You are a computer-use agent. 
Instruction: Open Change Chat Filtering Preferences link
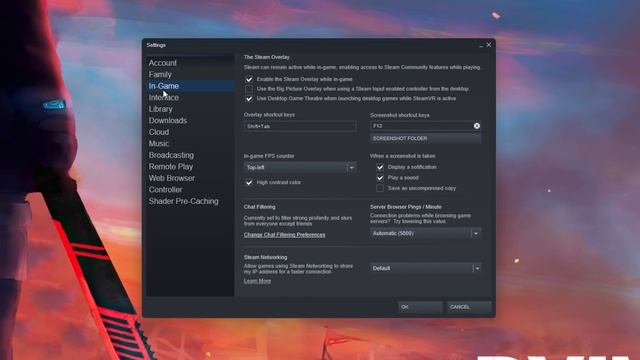[284, 235]
